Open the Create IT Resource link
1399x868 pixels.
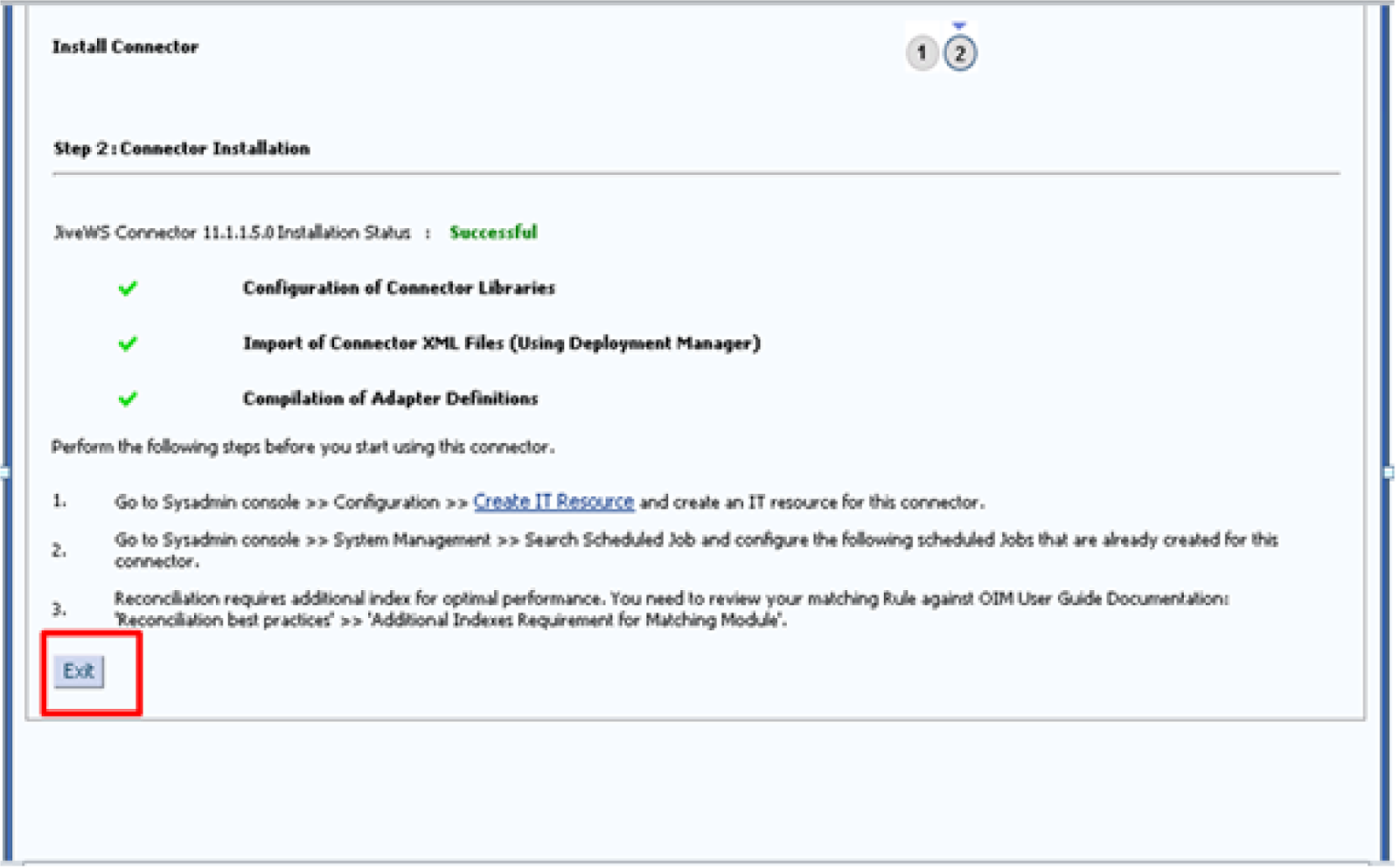pyautogui.click(x=553, y=502)
